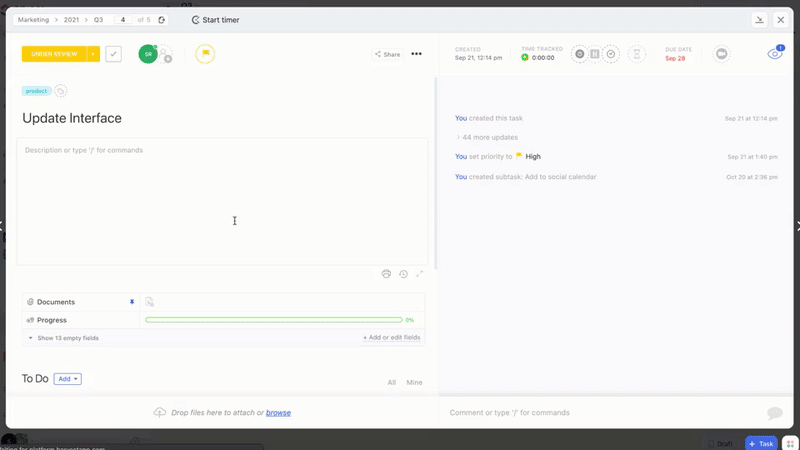The width and height of the screenshot is (800, 450).
Task: Select the Mine filter tab
Action: 414,382
